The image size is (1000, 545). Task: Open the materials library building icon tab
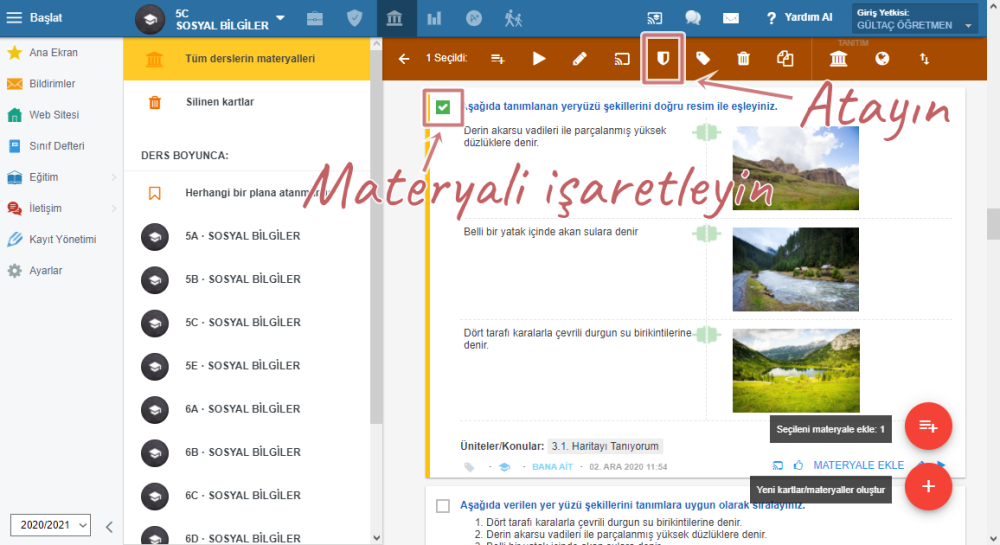tap(395, 18)
